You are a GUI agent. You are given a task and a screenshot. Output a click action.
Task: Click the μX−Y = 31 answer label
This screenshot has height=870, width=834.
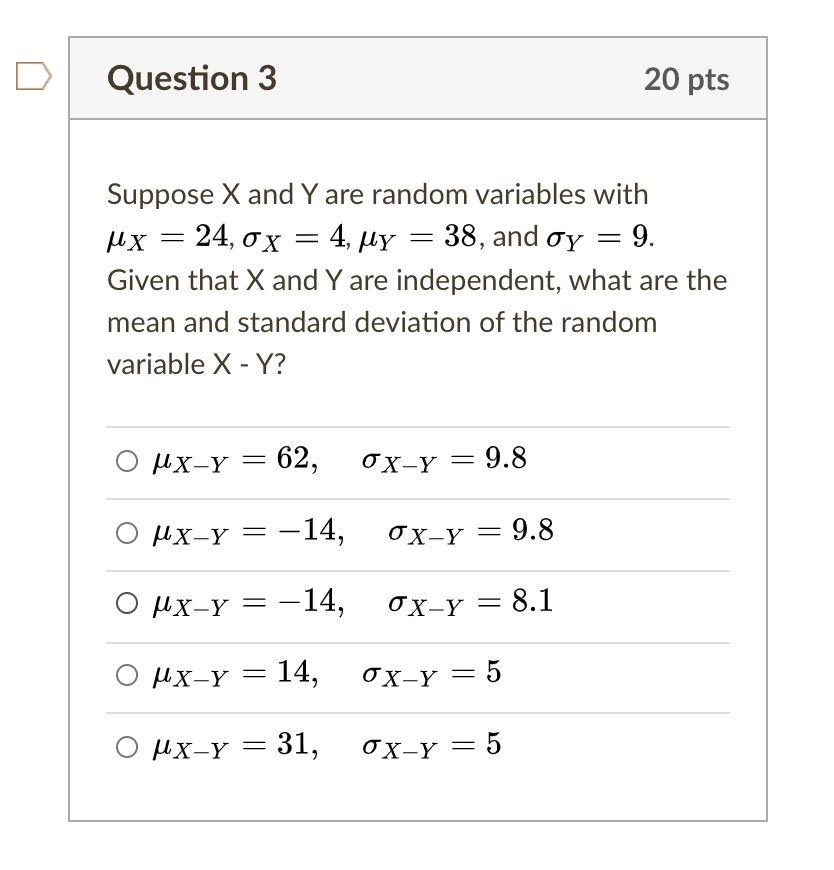pos(236,746)
